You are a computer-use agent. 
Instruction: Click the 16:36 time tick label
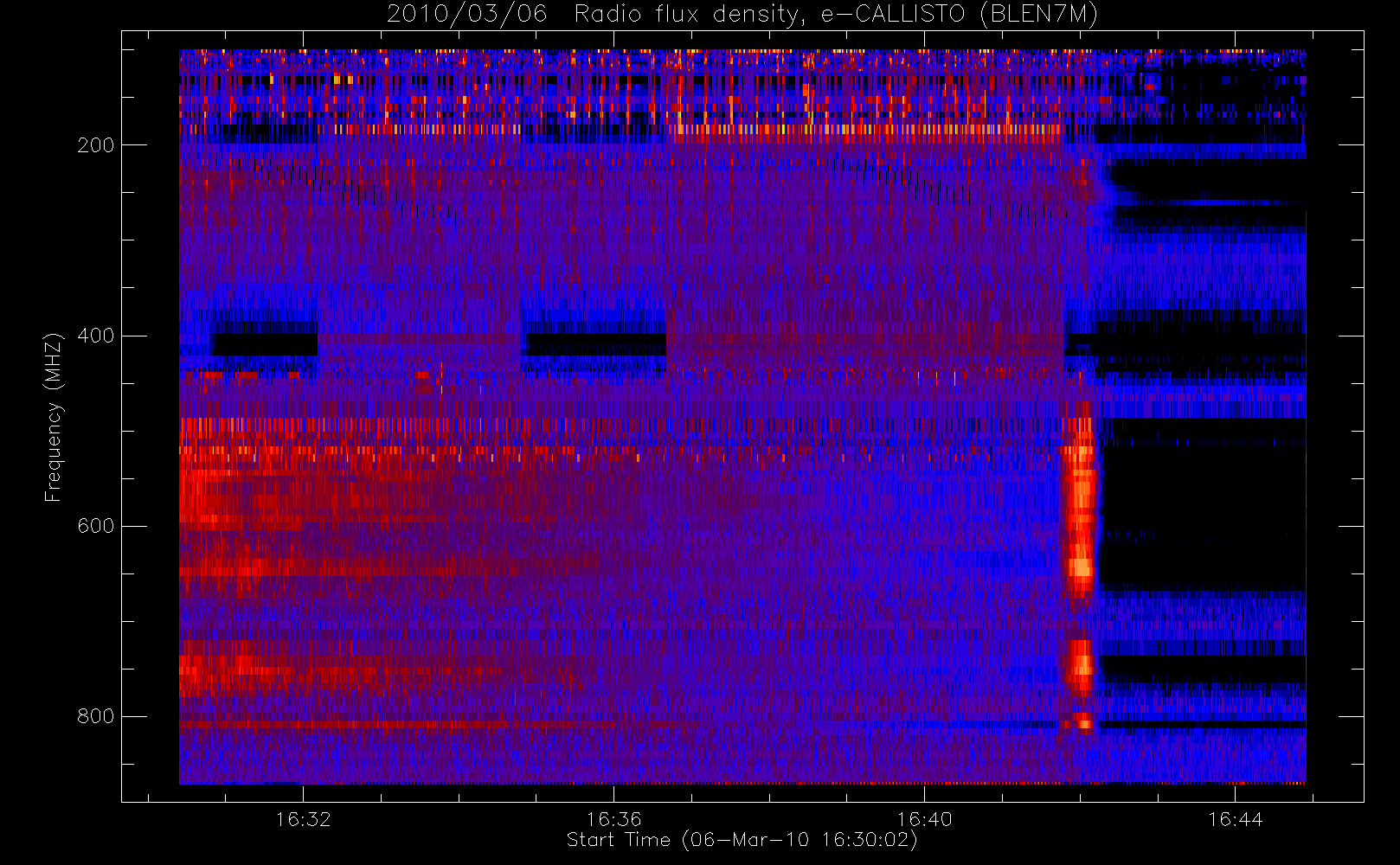pyautogui.click(x=613, y=819)
